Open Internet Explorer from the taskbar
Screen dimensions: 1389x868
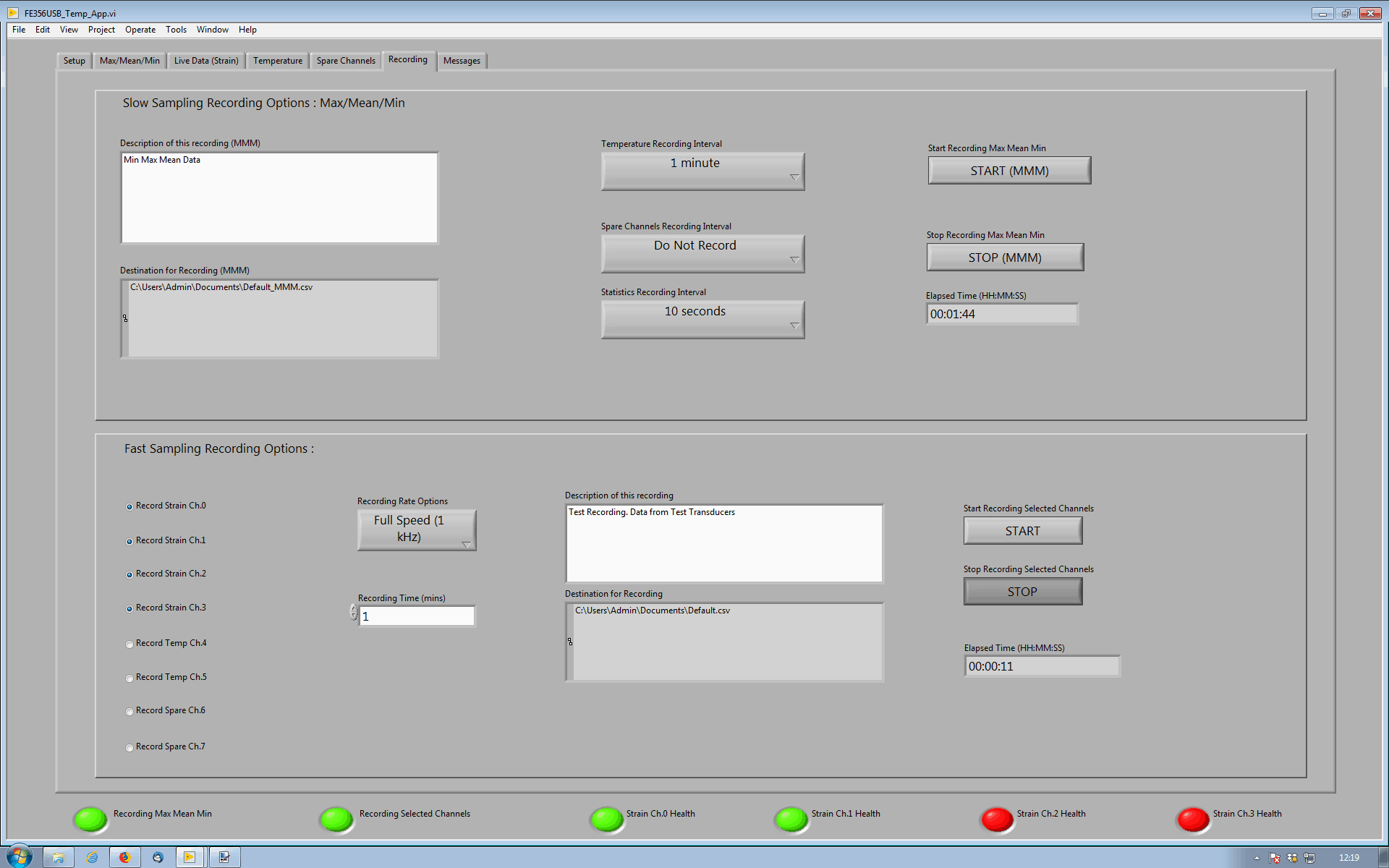92,857
